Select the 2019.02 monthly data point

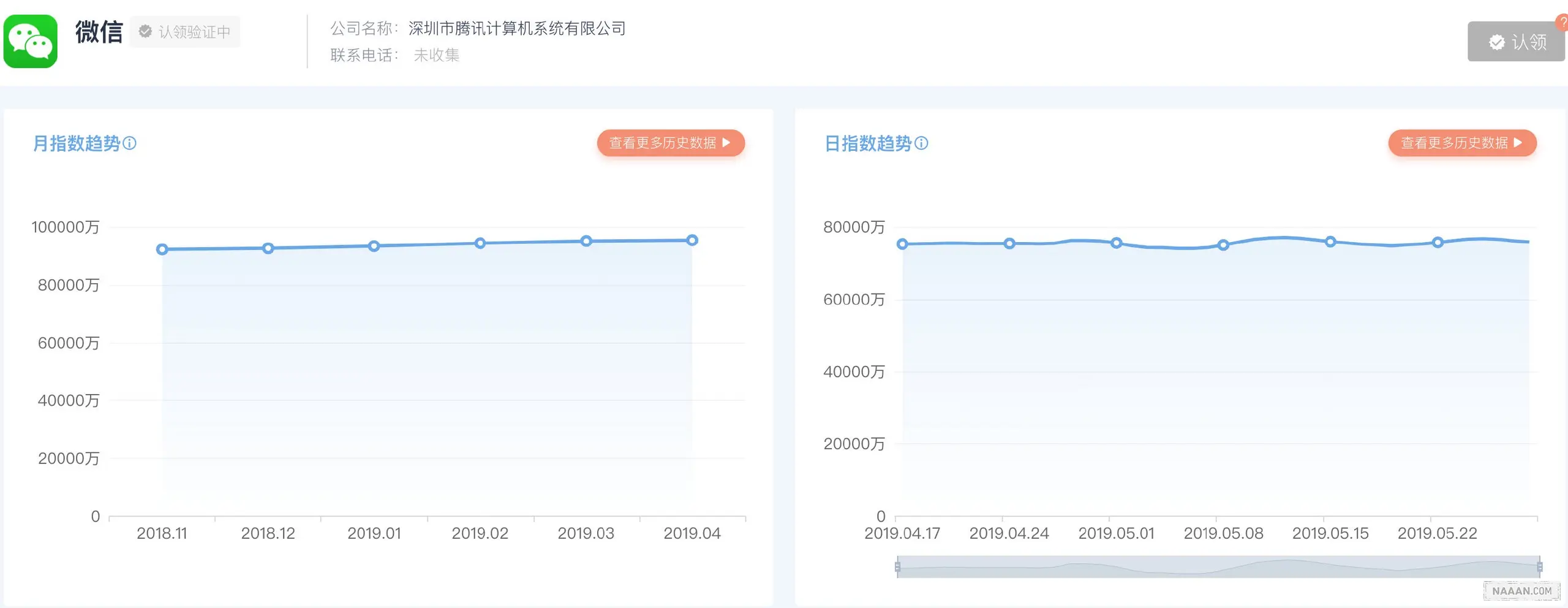[480, 243]
